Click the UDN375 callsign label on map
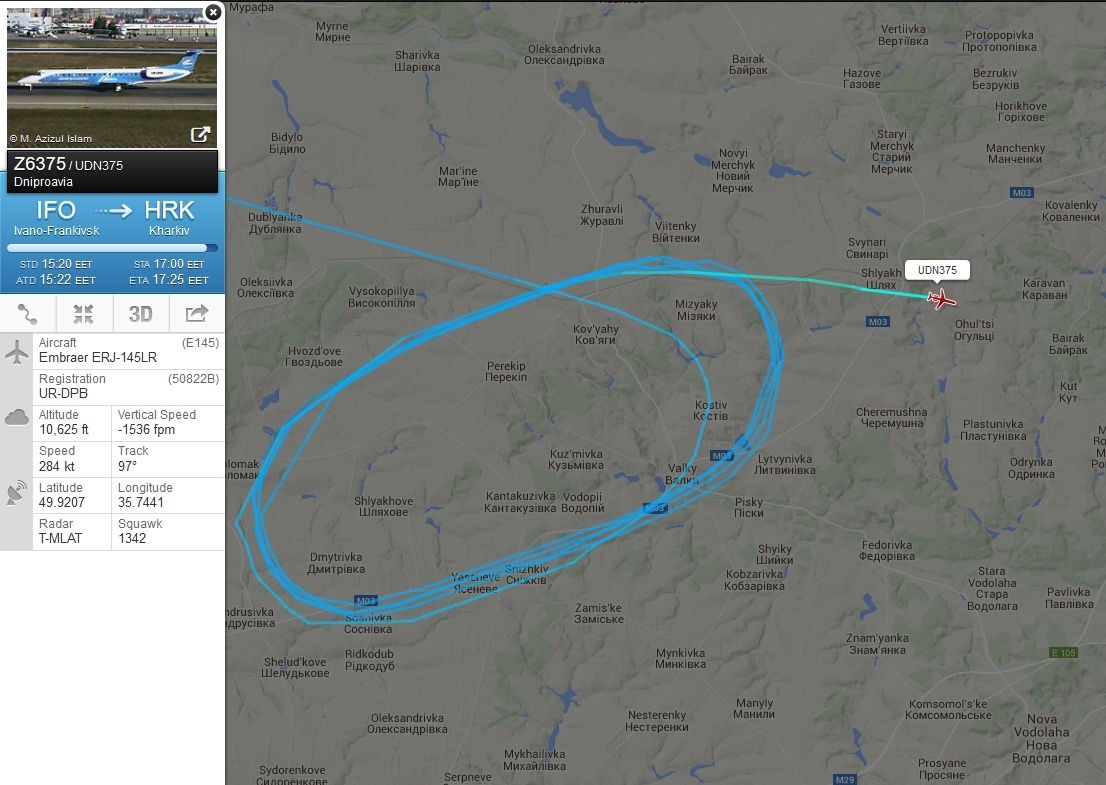 (x=937, y=270)
